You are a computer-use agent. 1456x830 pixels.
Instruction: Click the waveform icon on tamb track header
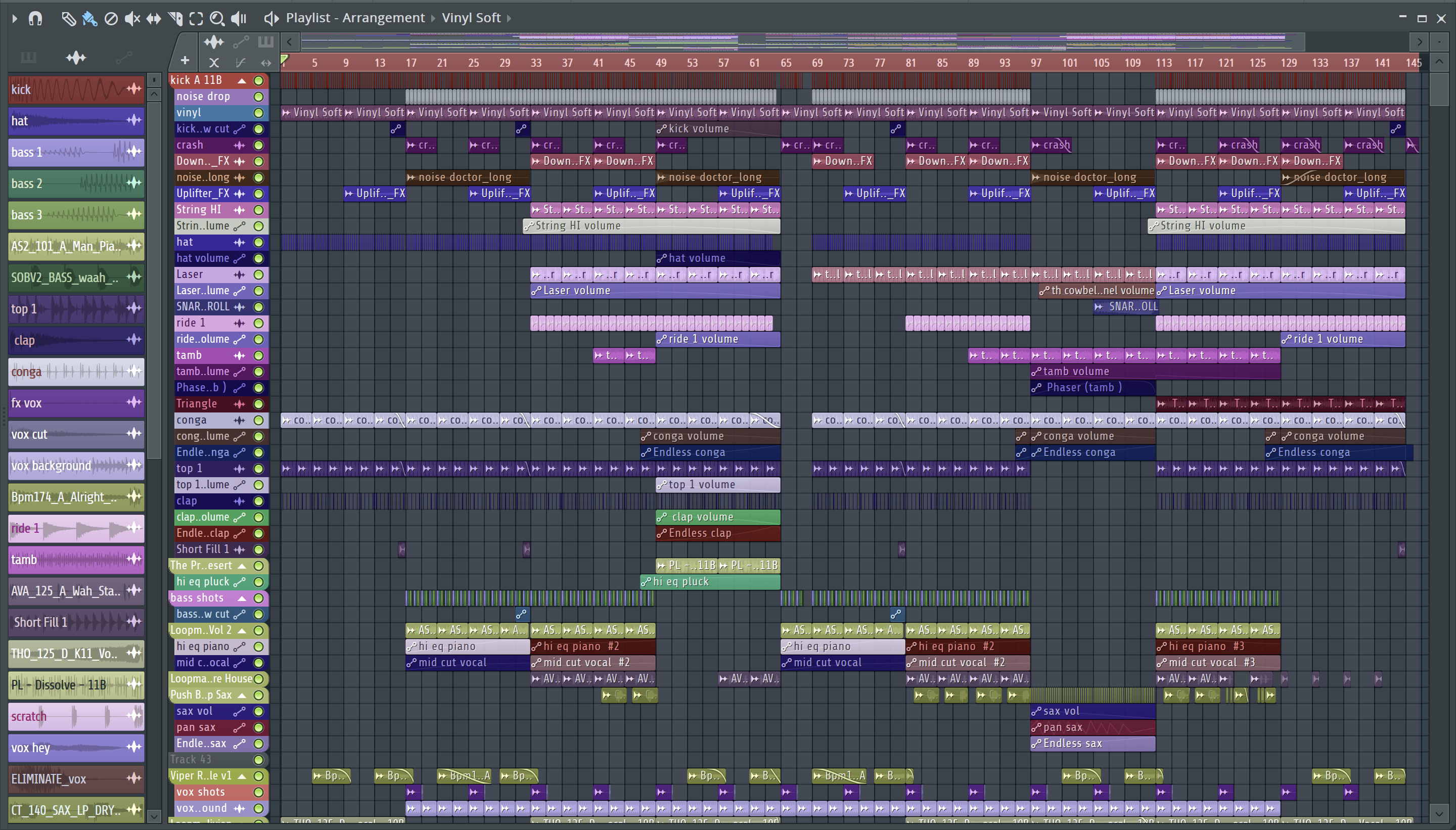(x=240, y=356)
